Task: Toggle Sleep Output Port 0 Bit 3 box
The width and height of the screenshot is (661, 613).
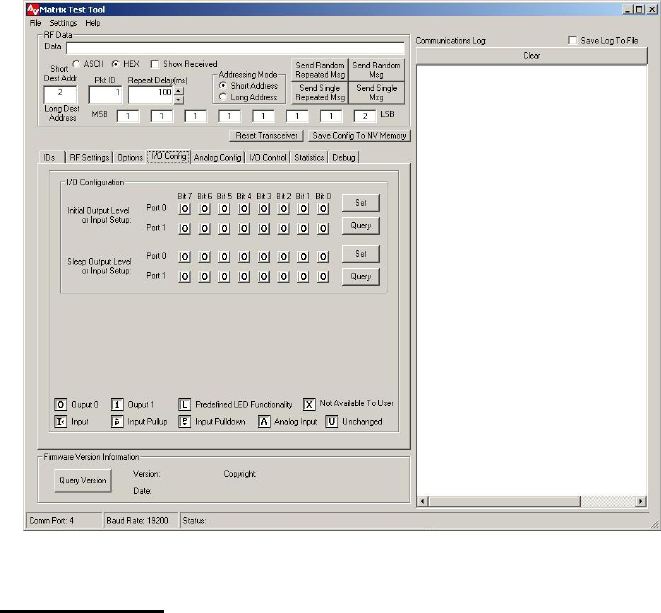Action: click(x=264, y=257)
